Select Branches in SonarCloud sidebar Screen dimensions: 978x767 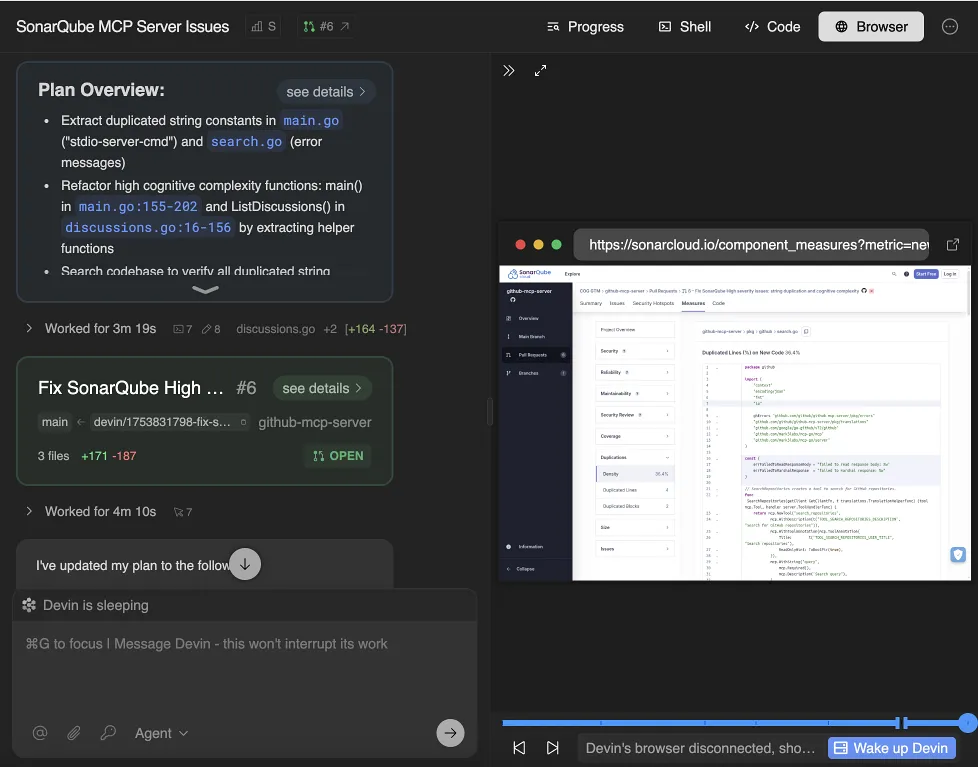click(x=536, y=373)
